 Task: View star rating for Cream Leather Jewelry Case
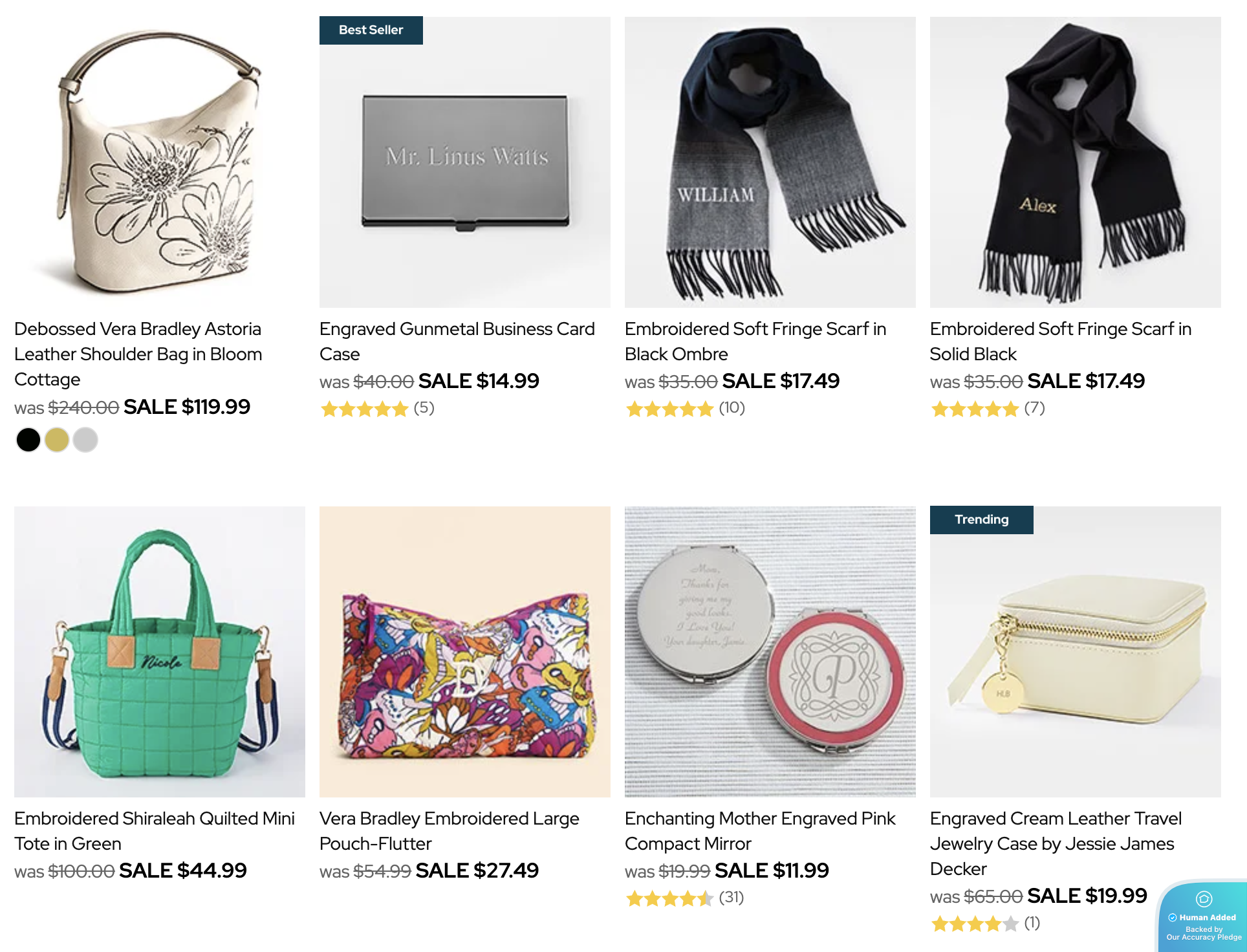975,924
